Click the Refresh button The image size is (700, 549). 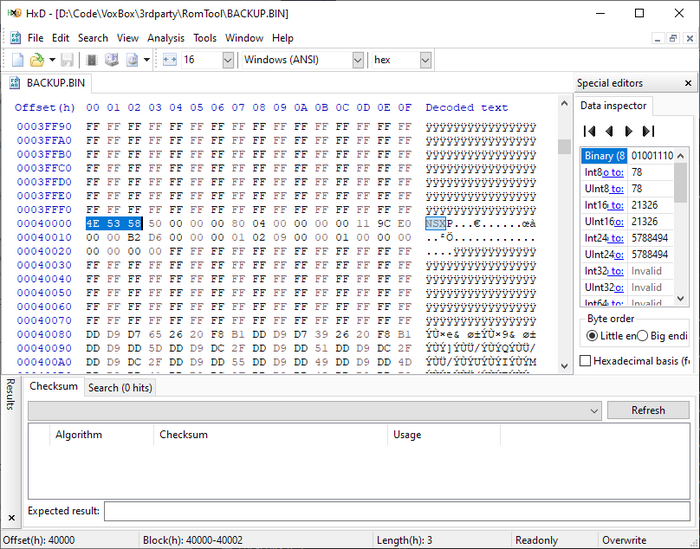[x=648, y=410]
